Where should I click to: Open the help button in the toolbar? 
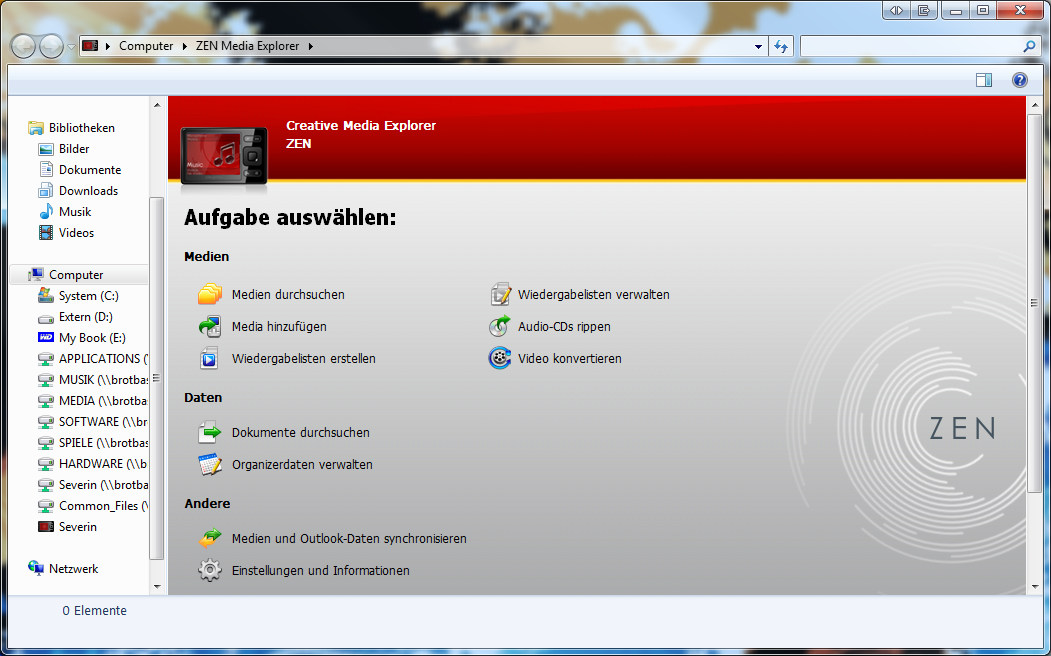click(1019, 80)
